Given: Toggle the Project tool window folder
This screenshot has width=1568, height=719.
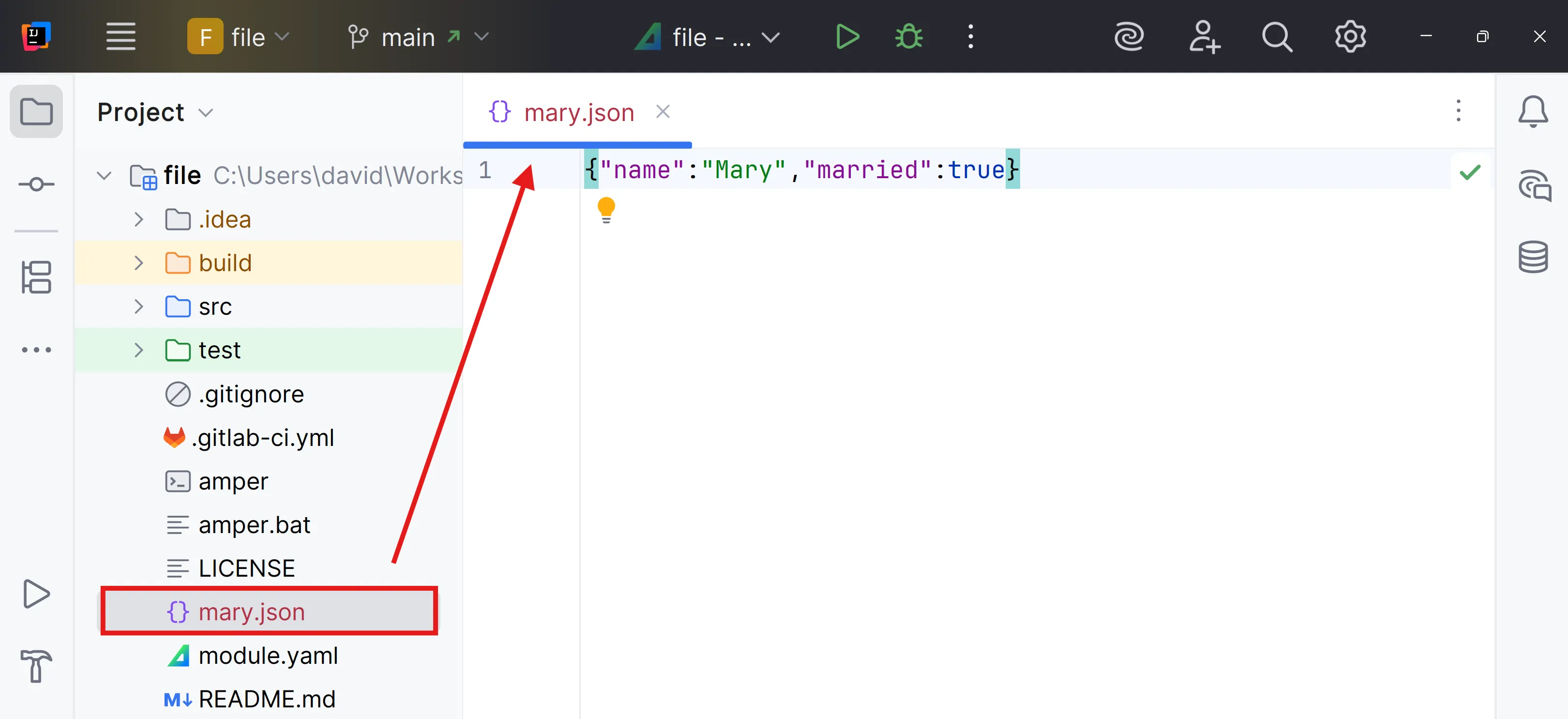Looking at the screenshot, I should click(x=36, y=112).
